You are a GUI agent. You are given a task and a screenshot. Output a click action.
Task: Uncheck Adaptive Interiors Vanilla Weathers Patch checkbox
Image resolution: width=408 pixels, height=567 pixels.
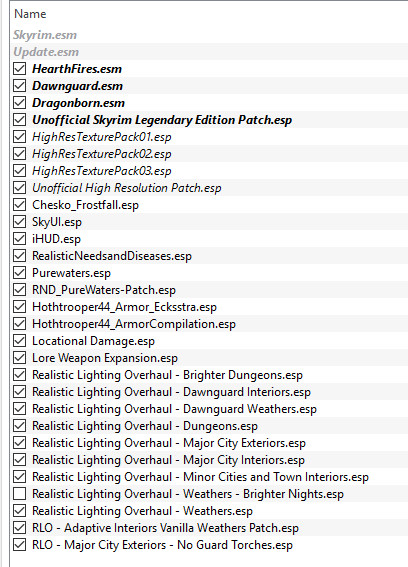20,528
